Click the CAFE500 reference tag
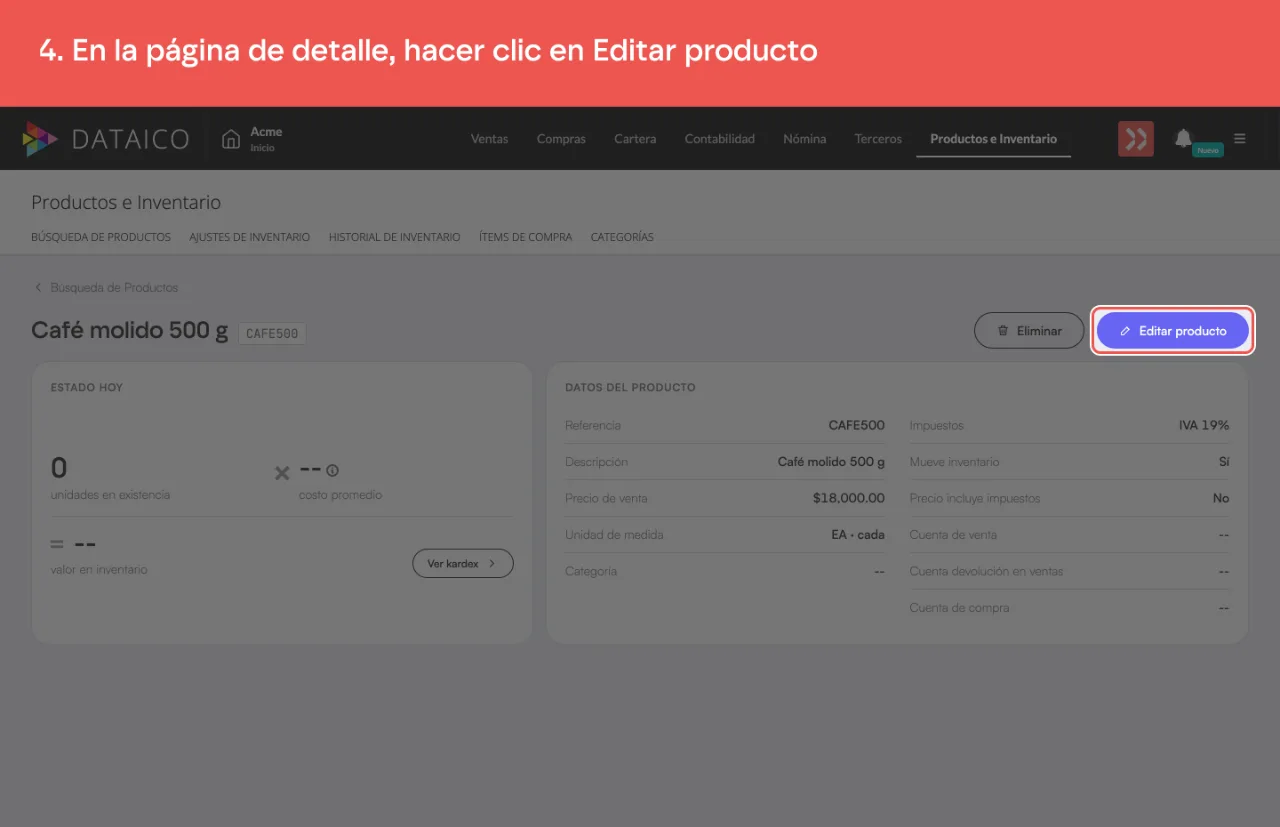This screenshot has height=827, width=1280. click(x=272, y=333)
